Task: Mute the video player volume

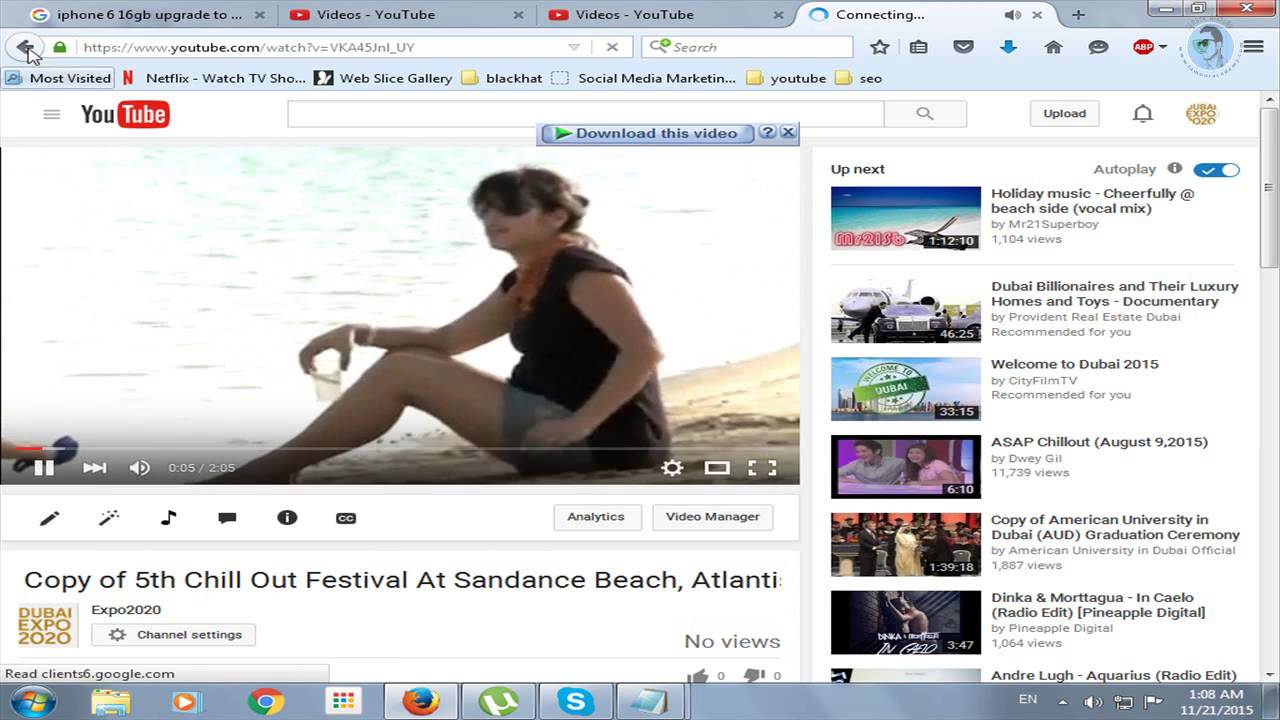Action: [140, 467]
